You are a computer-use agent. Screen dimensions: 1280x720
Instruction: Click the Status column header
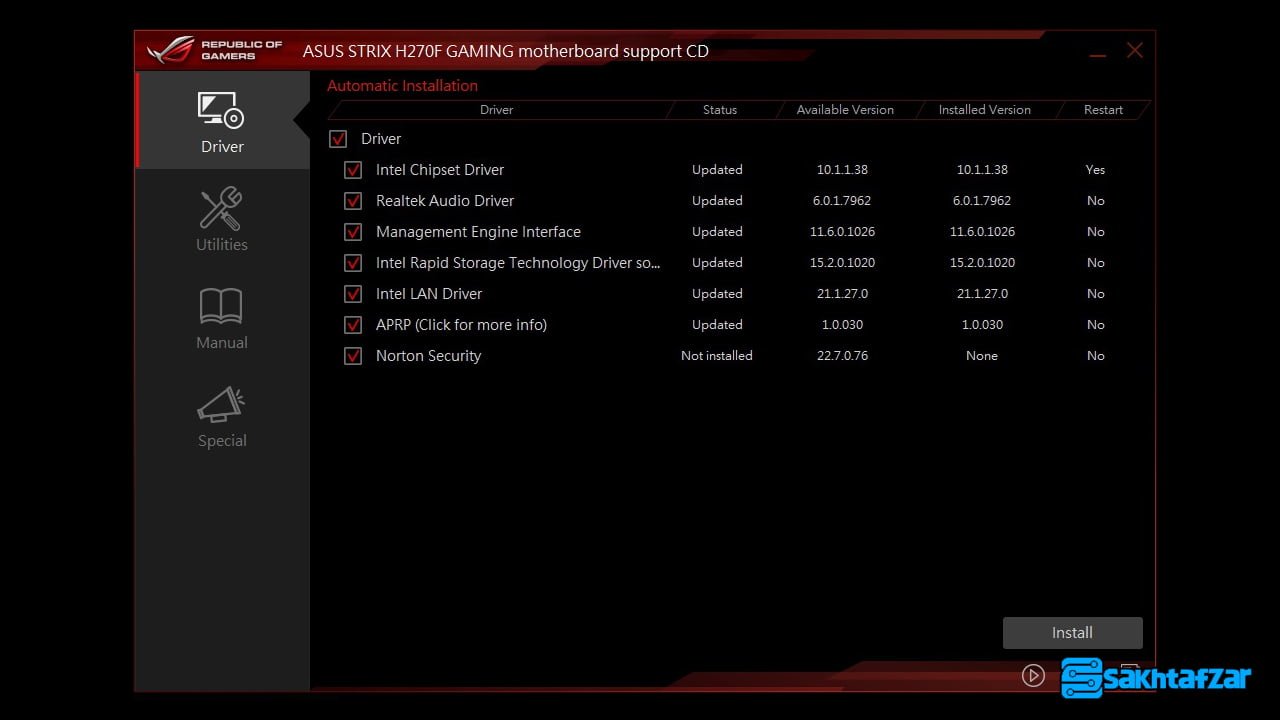point(719,110)
